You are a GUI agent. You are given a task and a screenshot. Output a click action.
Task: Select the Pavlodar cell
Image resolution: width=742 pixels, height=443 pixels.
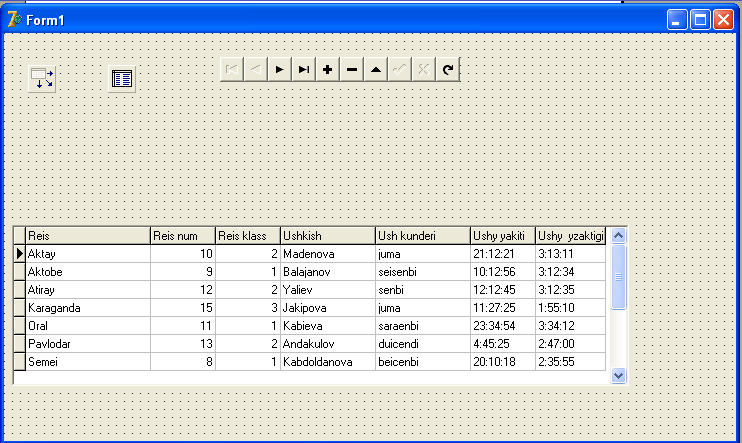coord(88,344)
